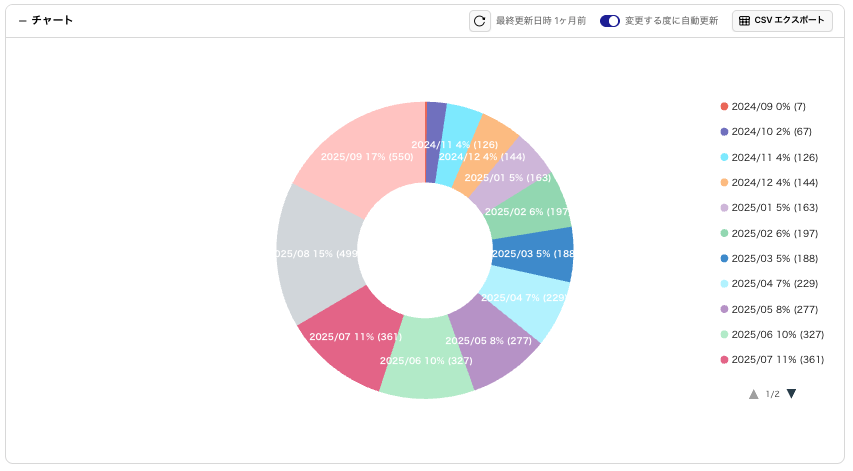Select 2025/03 legend dot
The height and width of the screenshot is (471, 853).
click(x=725, y=259)
